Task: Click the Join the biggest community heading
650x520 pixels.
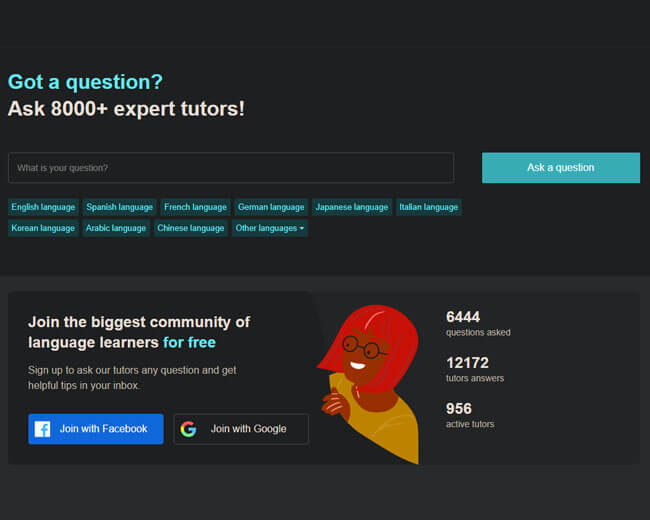Action: click(139, 332)
